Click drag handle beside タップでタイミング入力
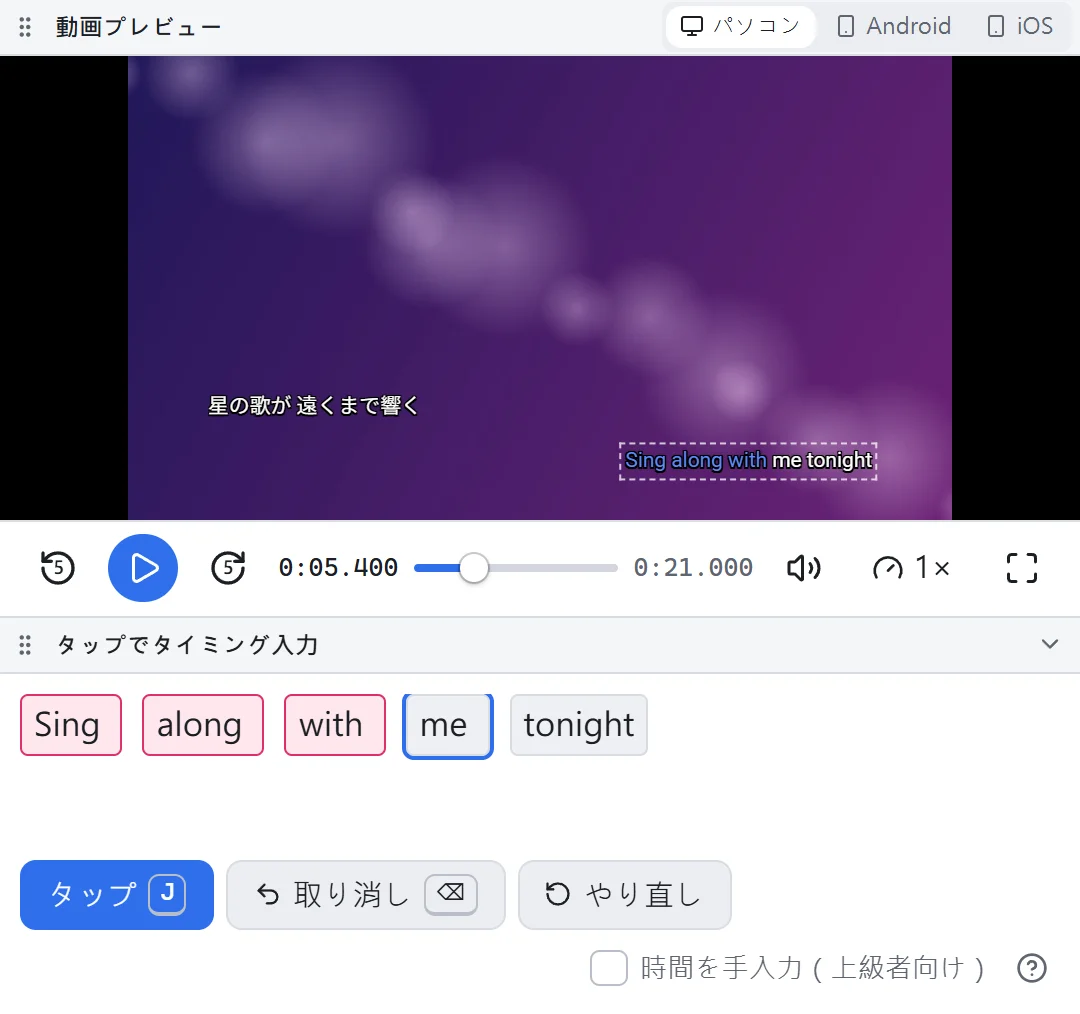1080x1014 pixels. [x=25, y=645]
